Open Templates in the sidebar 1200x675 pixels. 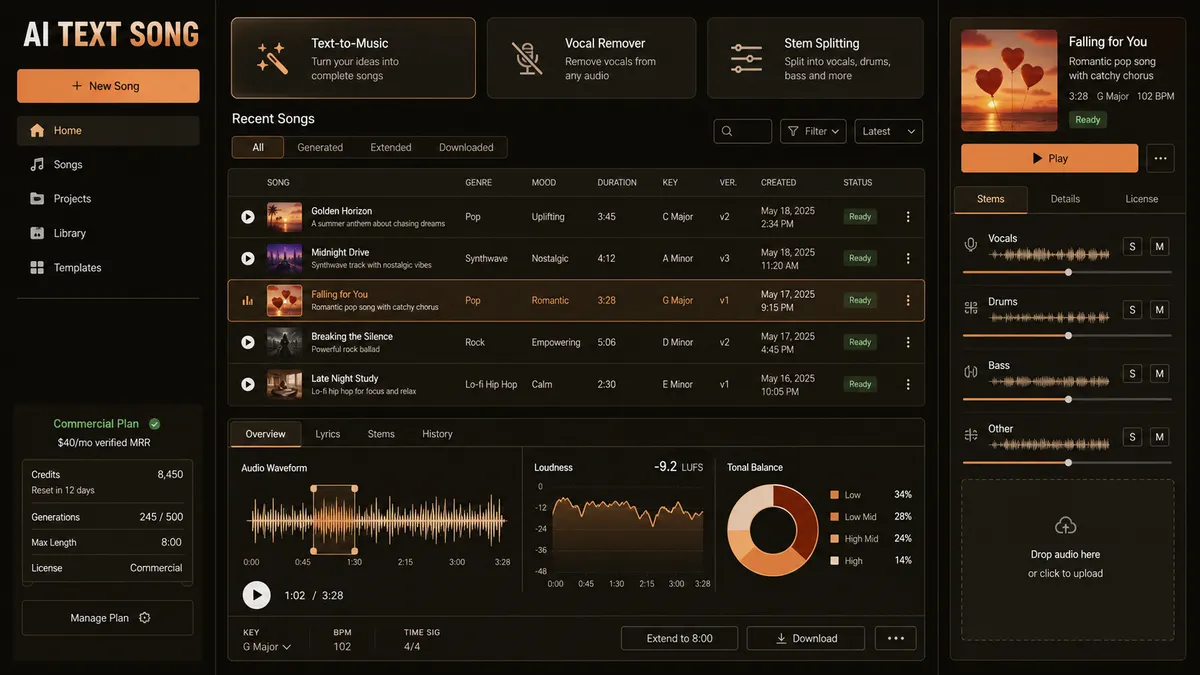tap(108, 267)
